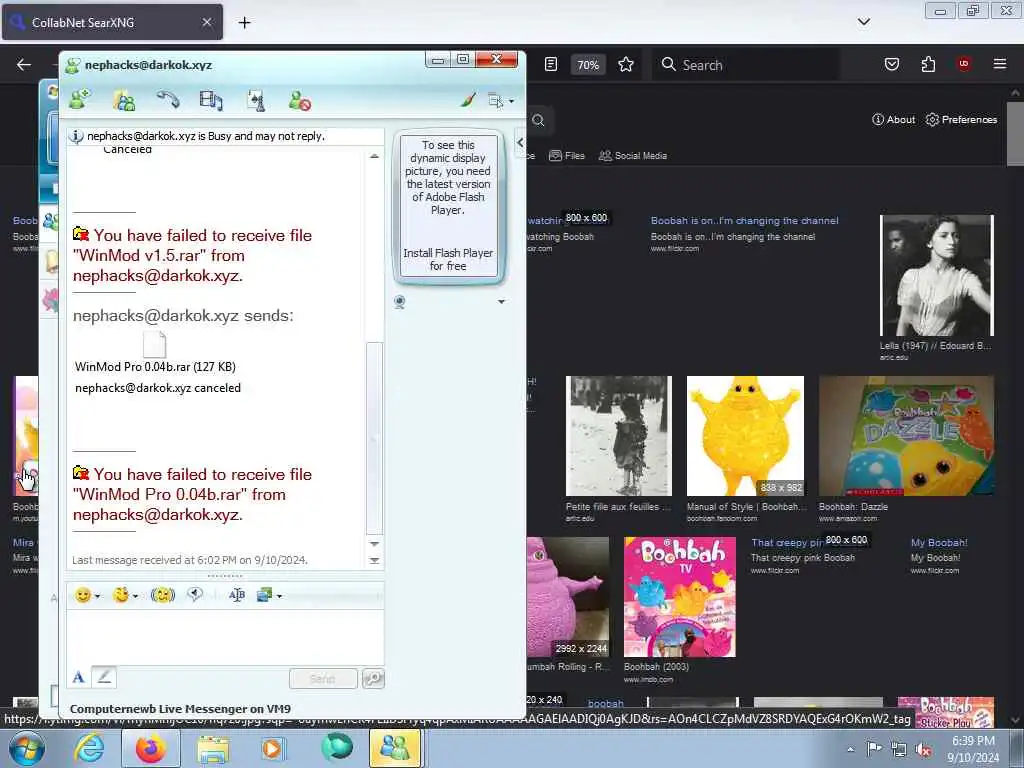The height and width of the screenshot is (768, 1024).
Task: Reset the 70% zoom level indicator
Action: pyautogui.click(x=588, y=65)
